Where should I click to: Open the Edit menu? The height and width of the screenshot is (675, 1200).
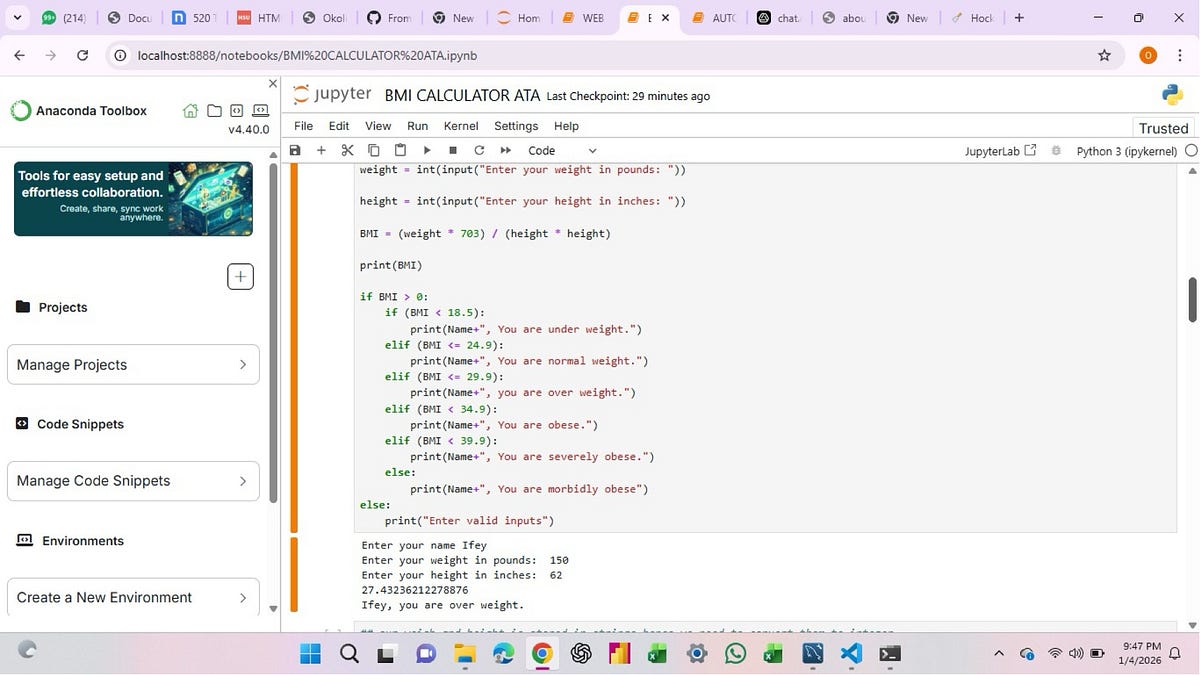tap(339, 126)
